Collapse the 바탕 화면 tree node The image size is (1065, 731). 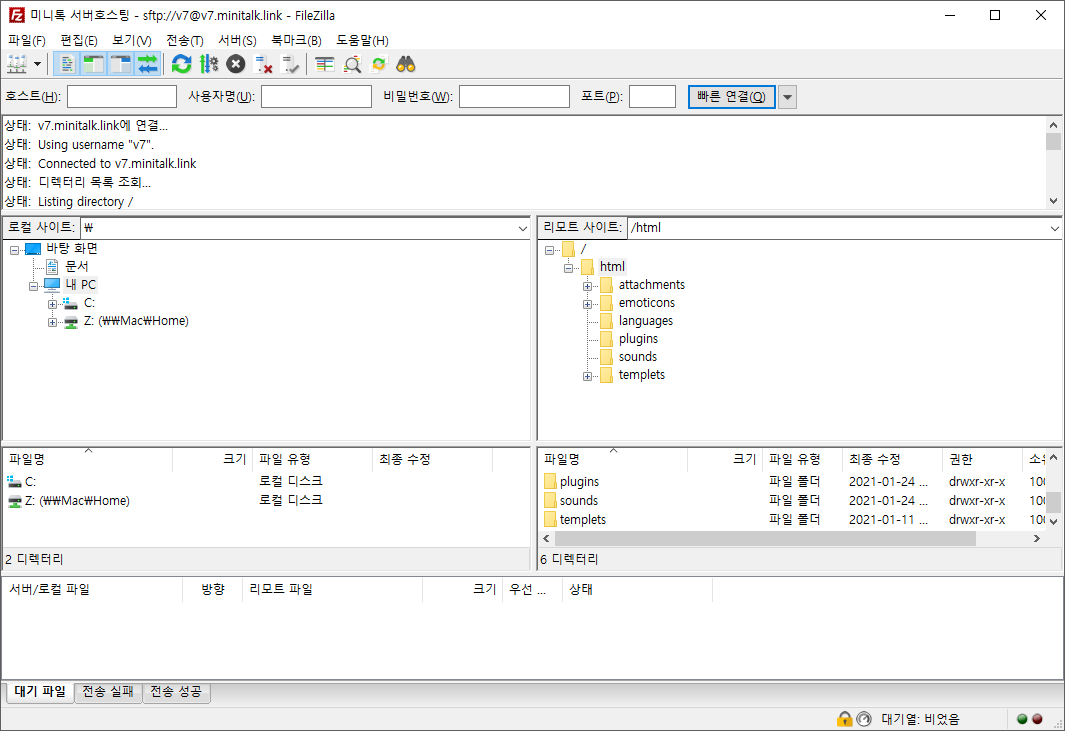14,250
